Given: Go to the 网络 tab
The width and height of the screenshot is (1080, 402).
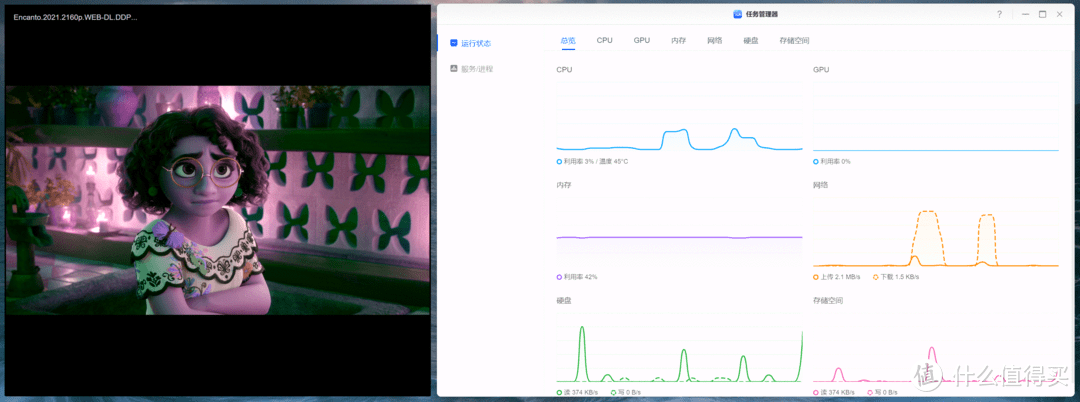Looking at the screenshot, I should [x=715, y=41].
